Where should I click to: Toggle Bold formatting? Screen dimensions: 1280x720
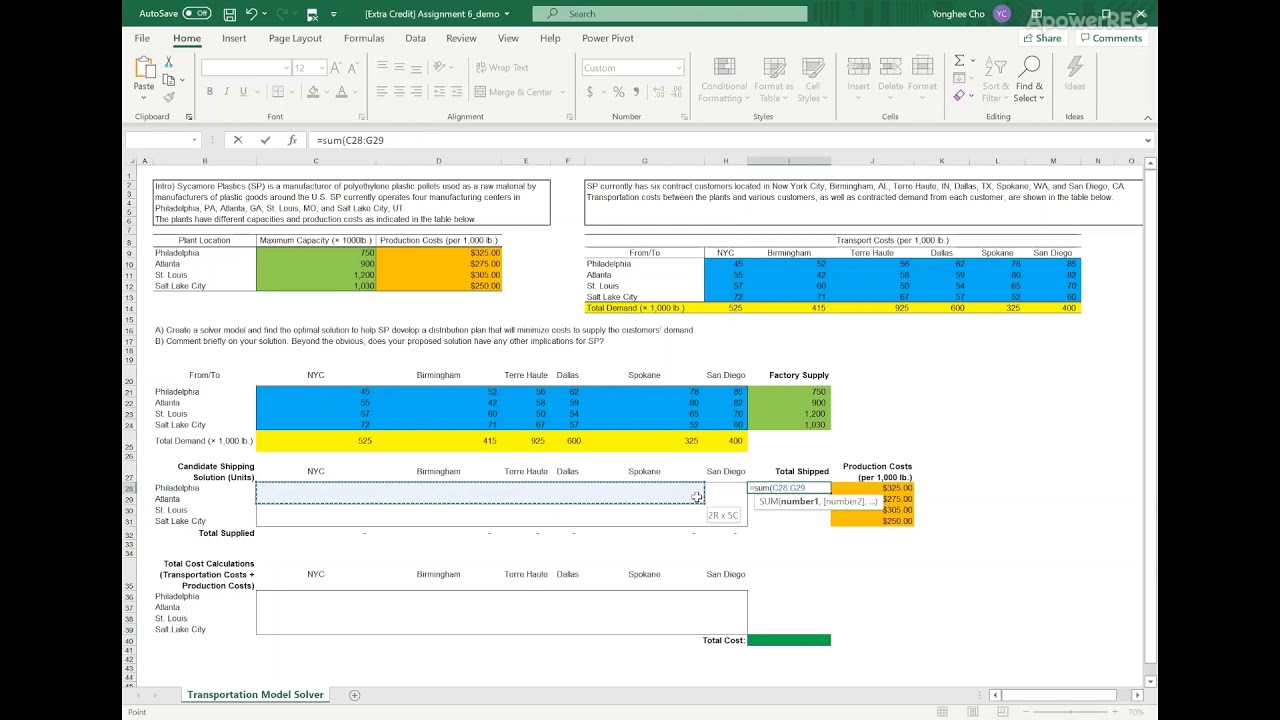point(209,92)
